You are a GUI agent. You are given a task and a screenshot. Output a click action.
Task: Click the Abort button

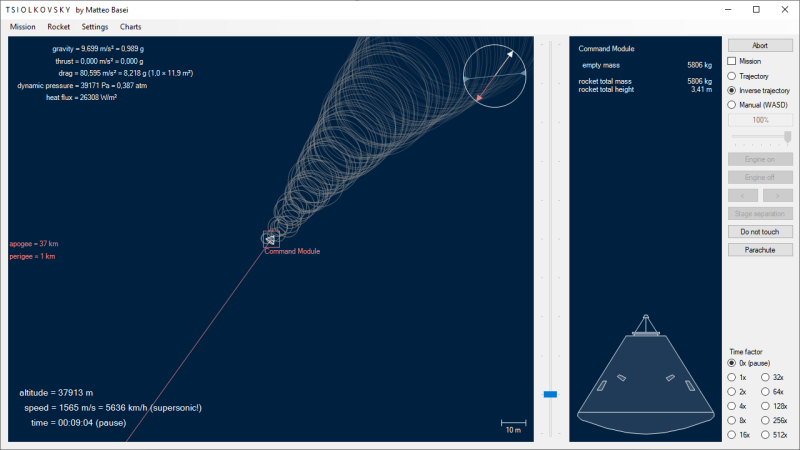coord(760,45)
